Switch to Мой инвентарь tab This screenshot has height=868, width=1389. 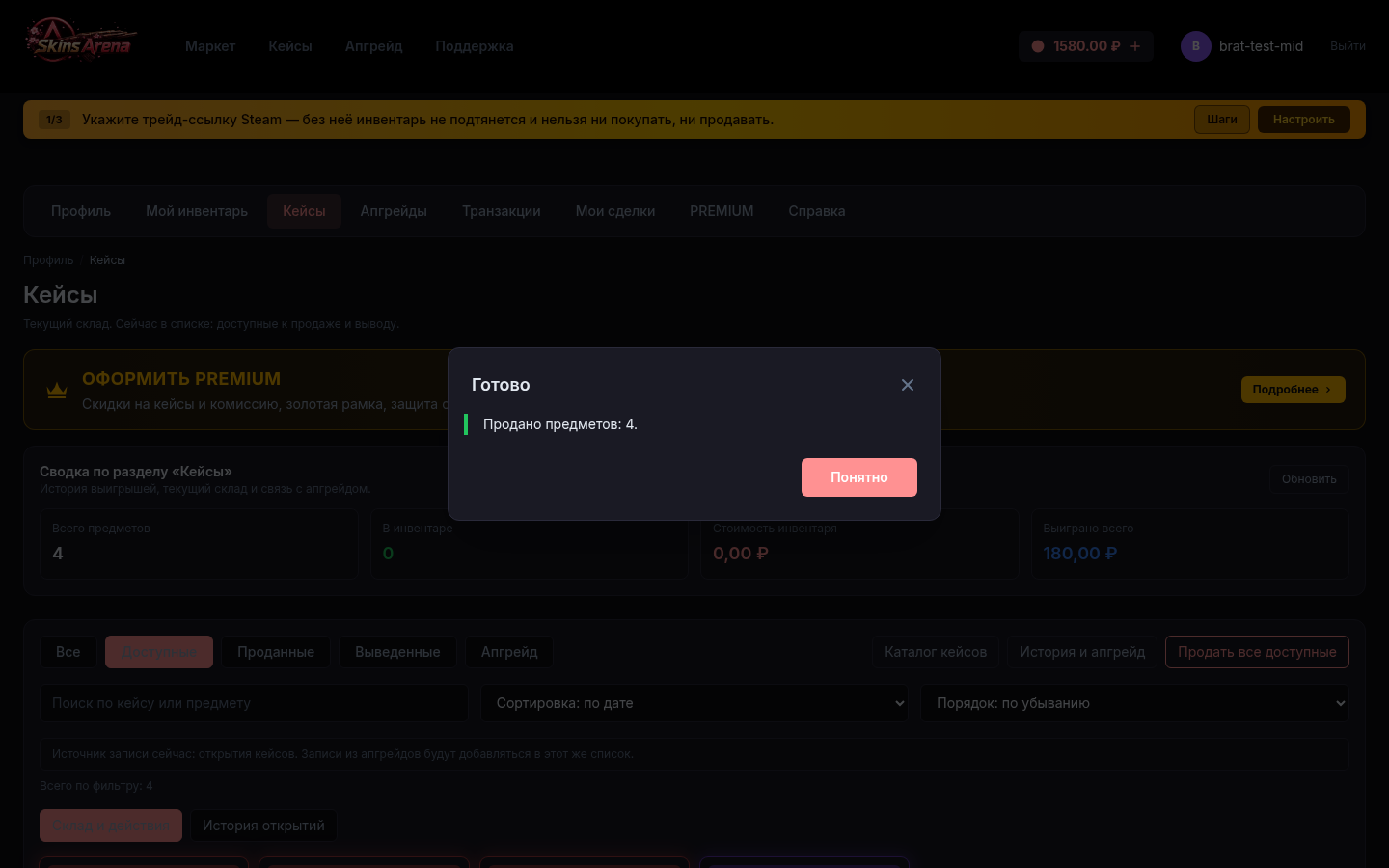pyautogui.click(x=197, y=211)
